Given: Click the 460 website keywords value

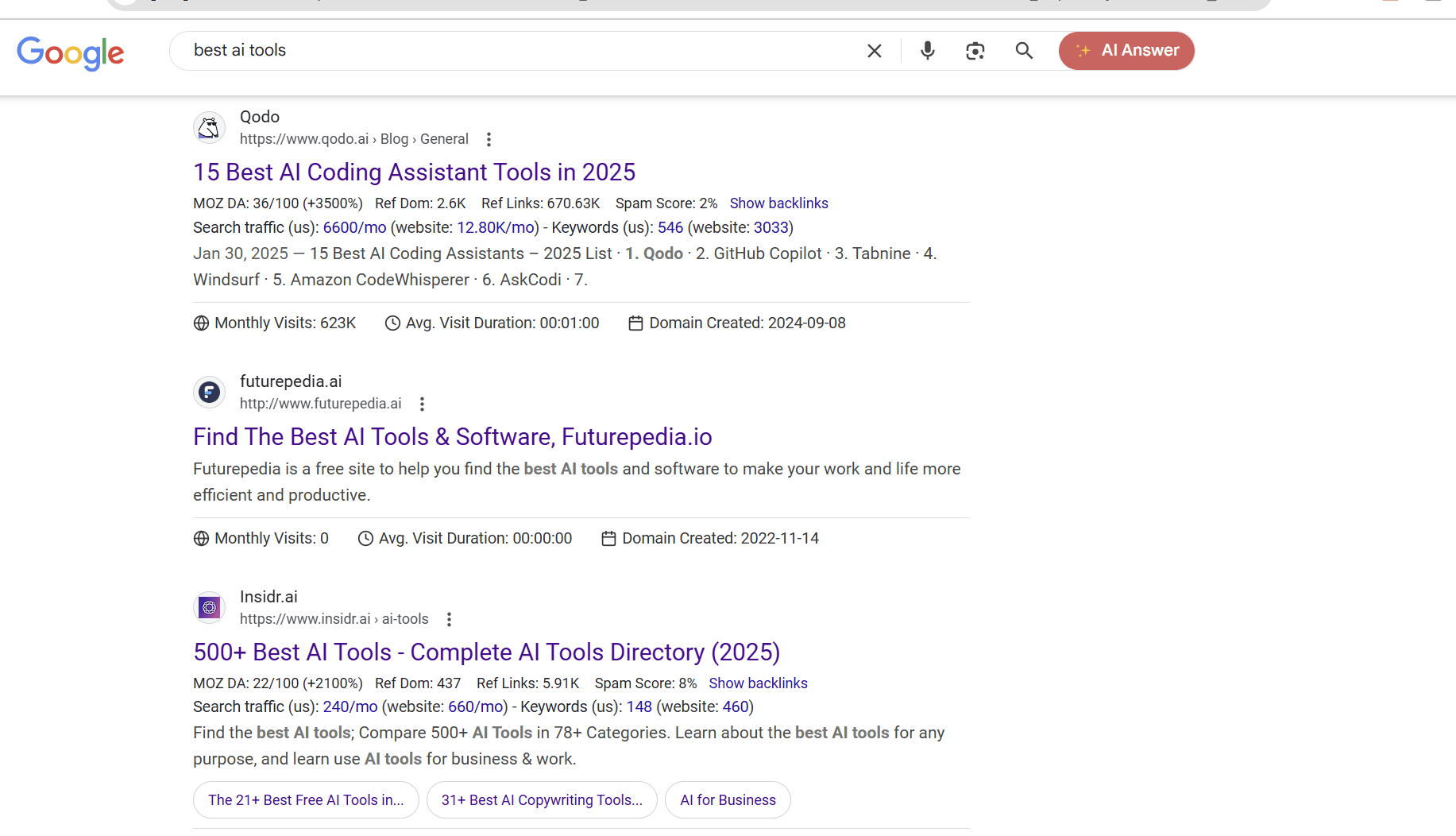Looking at the screenshot, I should pyautogui.click(x=736, y=707).
